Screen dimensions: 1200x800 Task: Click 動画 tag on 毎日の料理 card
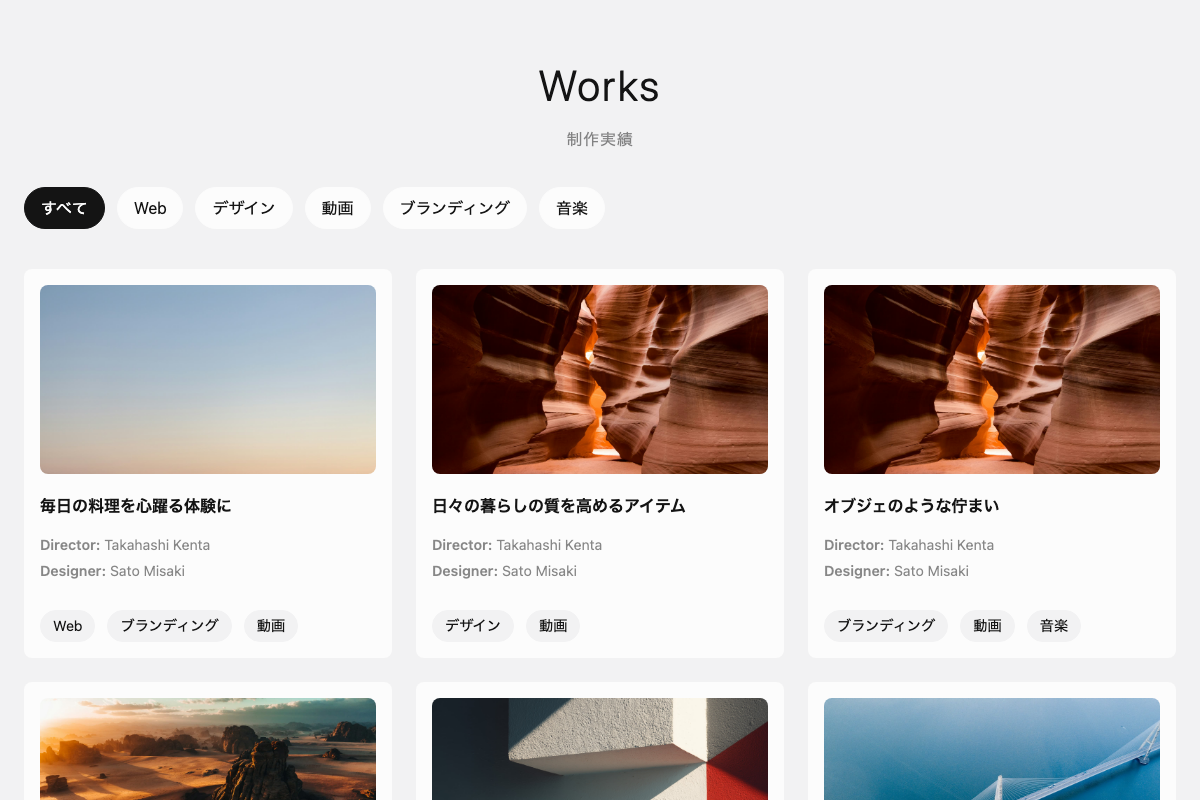click(271, 626)
